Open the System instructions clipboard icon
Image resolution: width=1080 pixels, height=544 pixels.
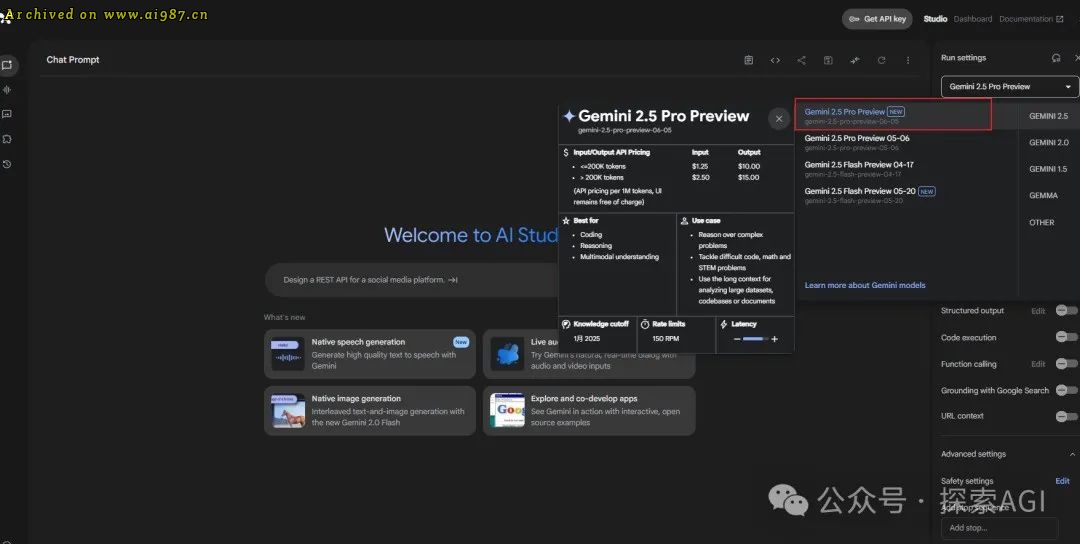[749, 61]
